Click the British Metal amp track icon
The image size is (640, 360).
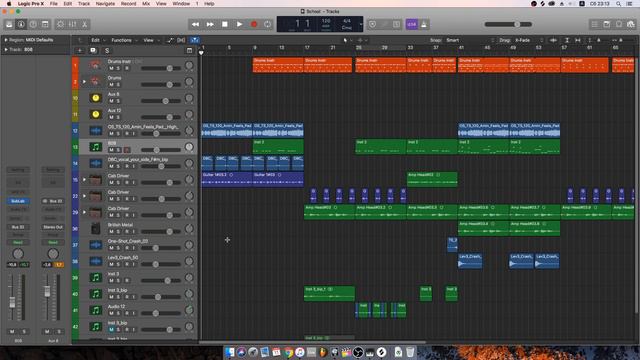(x=96, y=229)
